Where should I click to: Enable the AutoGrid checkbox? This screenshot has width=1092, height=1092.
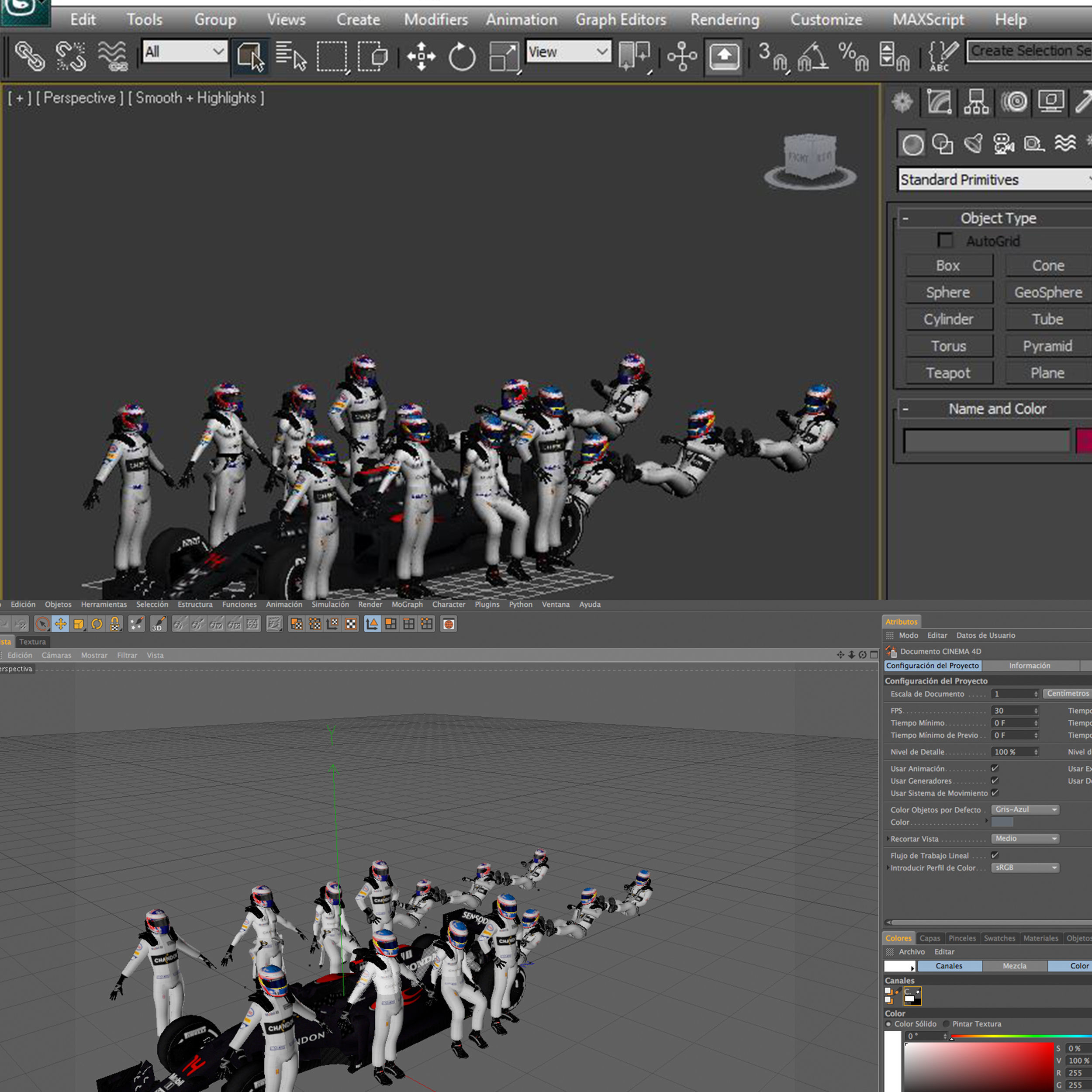tap(945, 240)
